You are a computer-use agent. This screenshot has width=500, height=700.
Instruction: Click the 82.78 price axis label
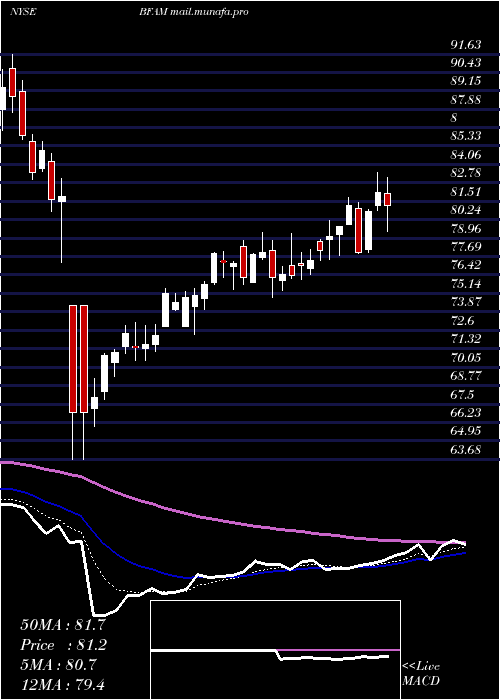click(x=466, y=173)
